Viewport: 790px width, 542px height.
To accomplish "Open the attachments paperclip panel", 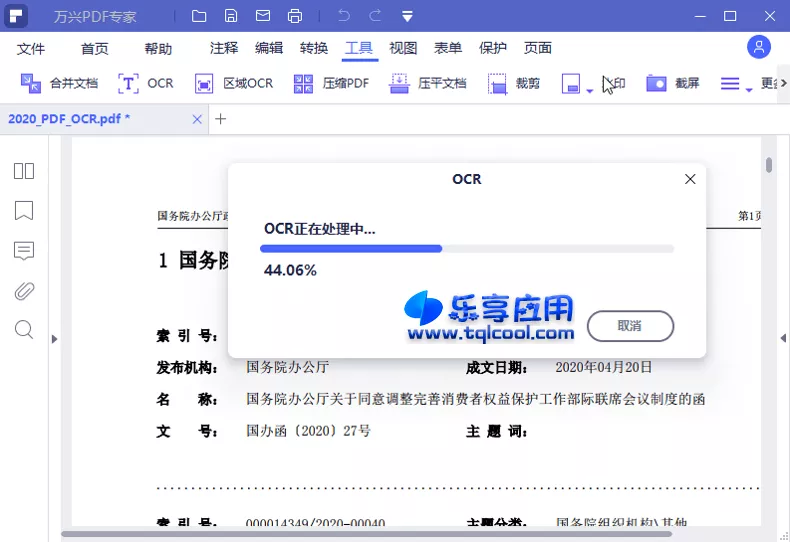I will click(24, 291).
